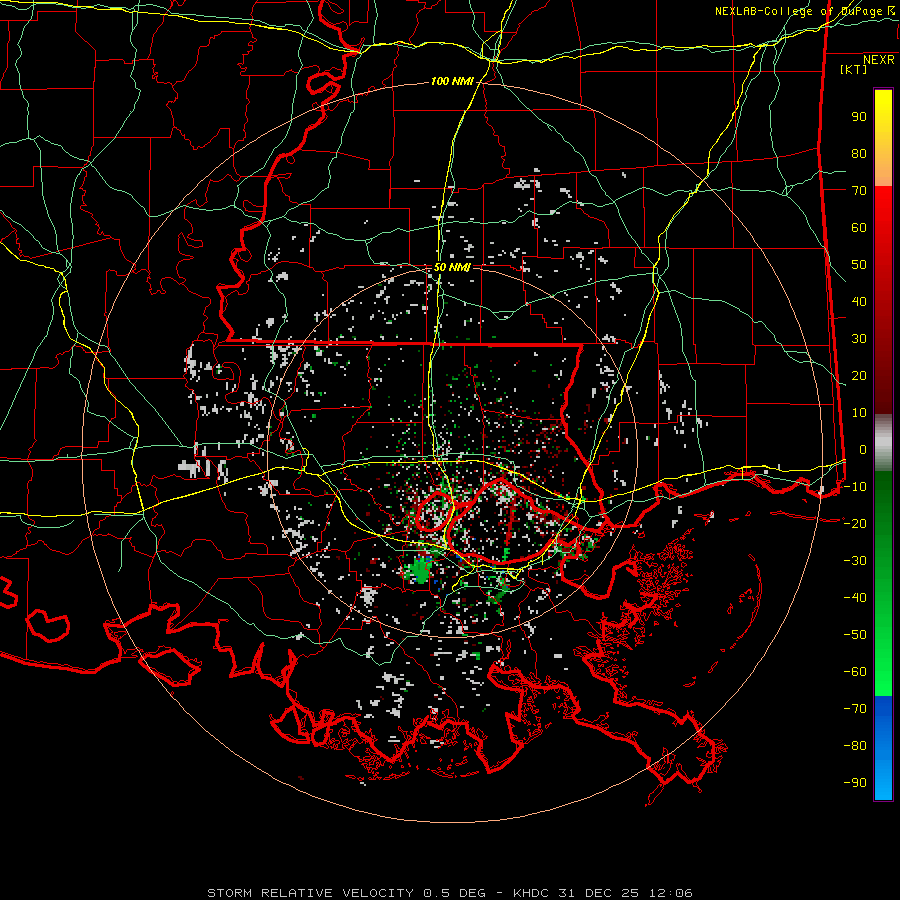Click the positive 20 scale value
This screenshot has width=900, height=900.
click(859, 375)
